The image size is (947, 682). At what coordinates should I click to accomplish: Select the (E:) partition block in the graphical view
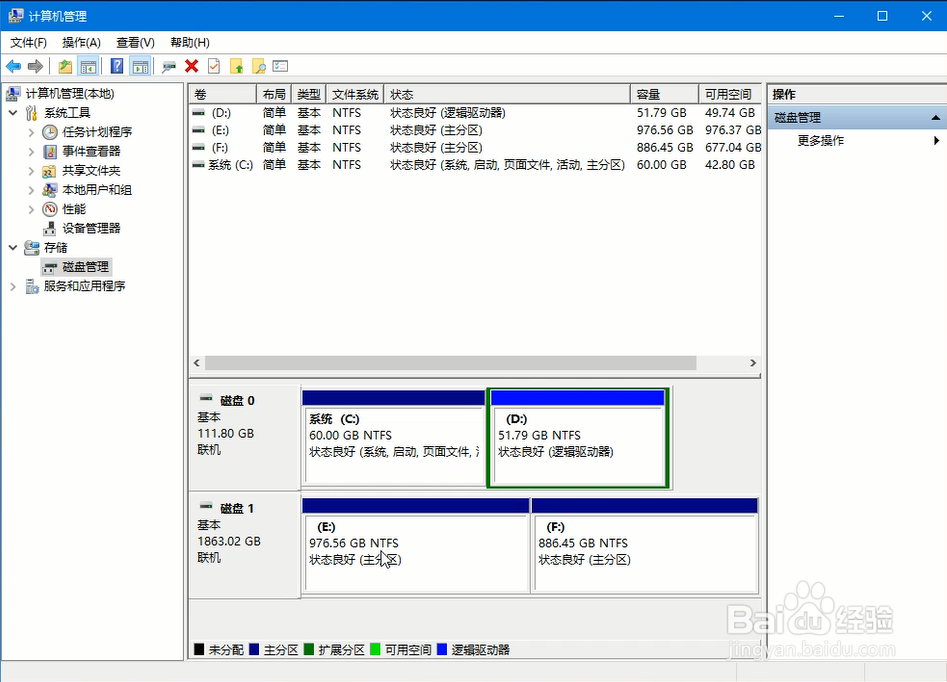(x=415, y=545)
